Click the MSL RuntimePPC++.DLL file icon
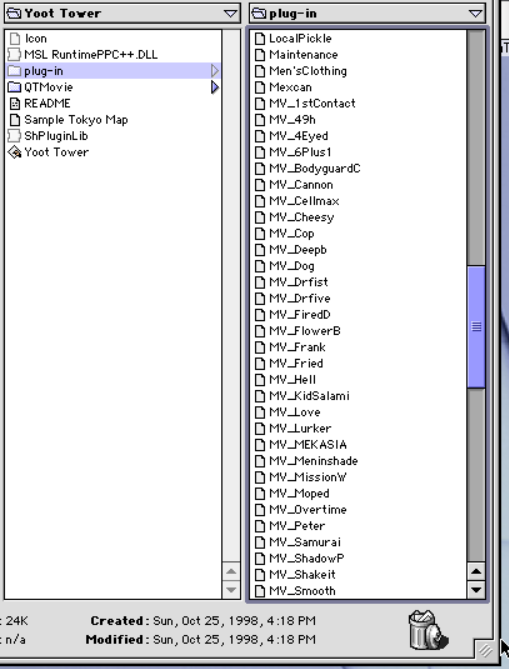The width and height of the screenshot is (509, 669). pos(15,55)
